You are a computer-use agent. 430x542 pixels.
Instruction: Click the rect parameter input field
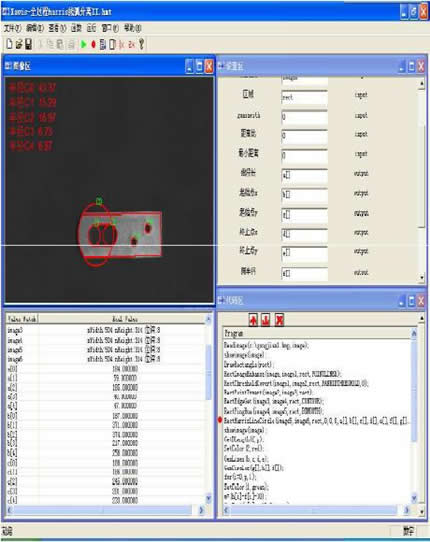tap(304, 97)
